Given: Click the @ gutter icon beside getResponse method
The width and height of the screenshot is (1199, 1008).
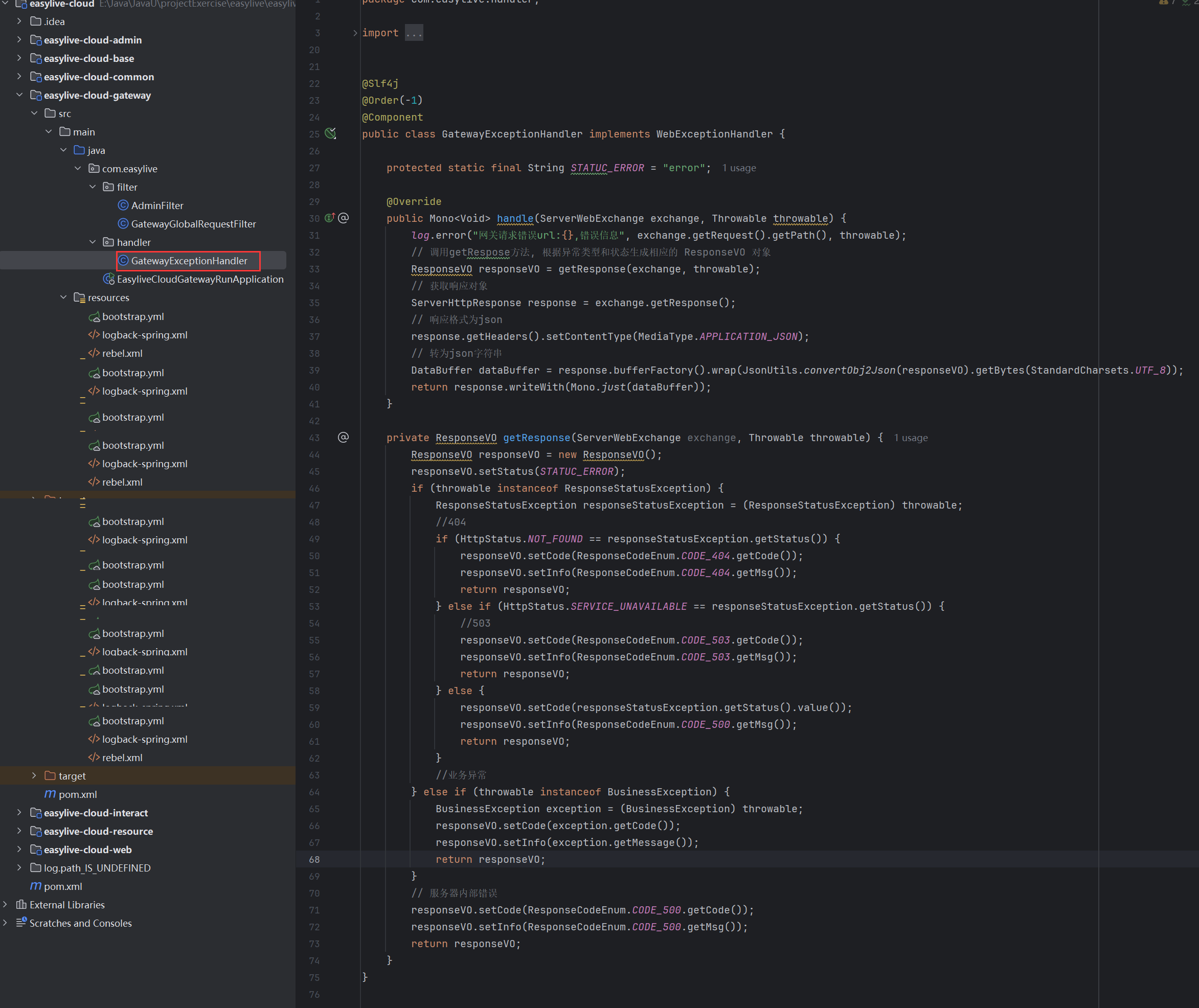Looking at the screenshot, I should coord(344,437).
